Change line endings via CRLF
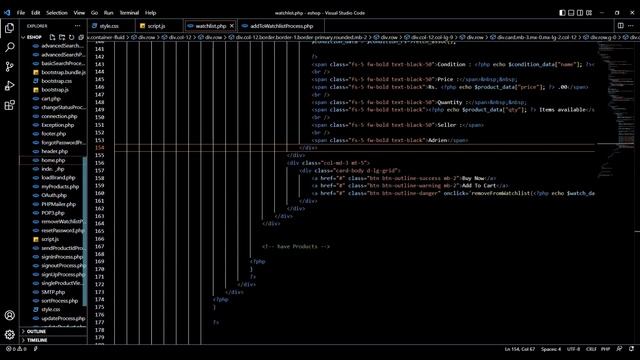This screenshot has height=360, width=640. (x=591, y=349)
